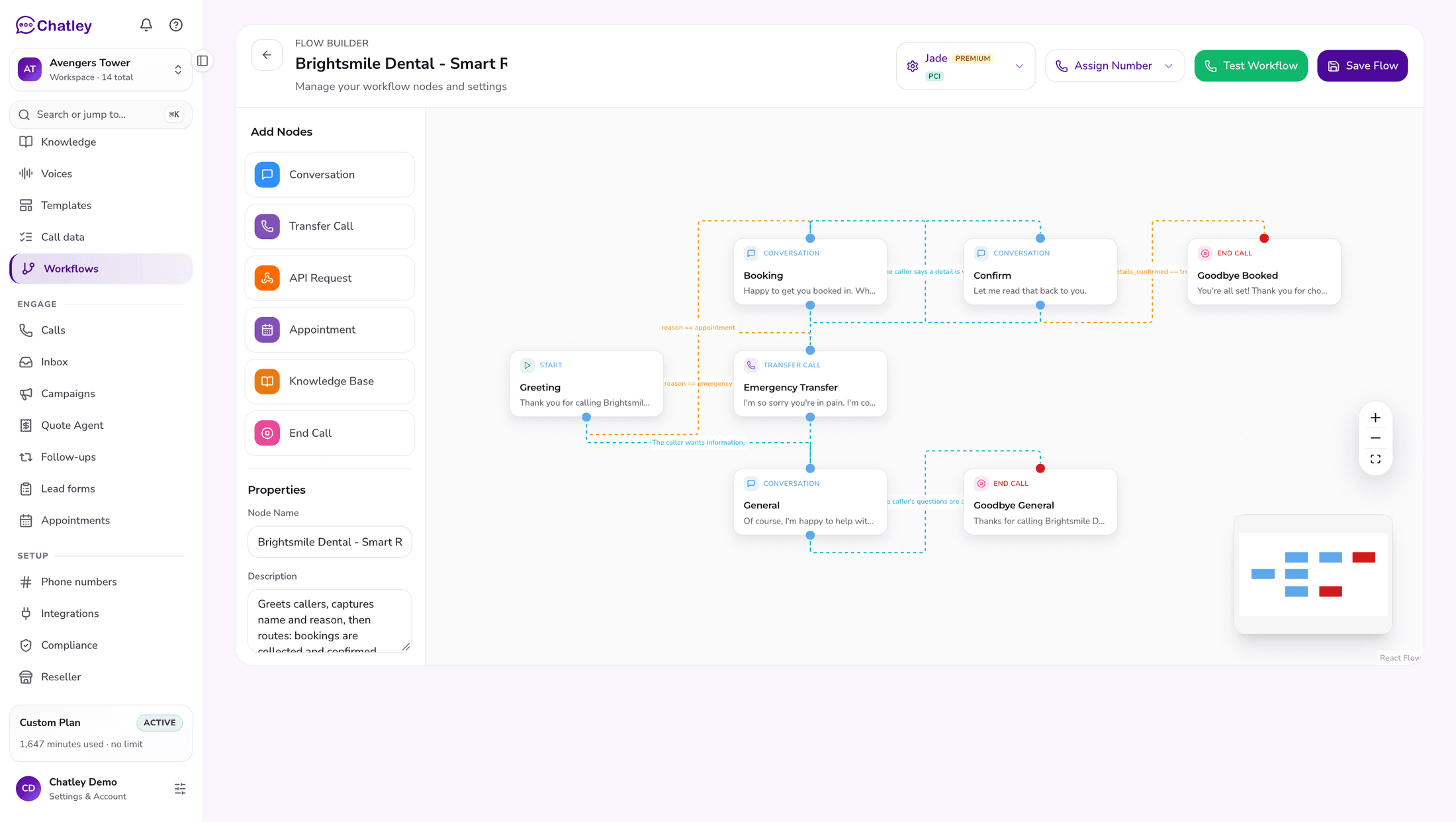This screenshot has width=1456, height=822.
Task: Select the Emergency Transfer node
Action: [810, 384]
